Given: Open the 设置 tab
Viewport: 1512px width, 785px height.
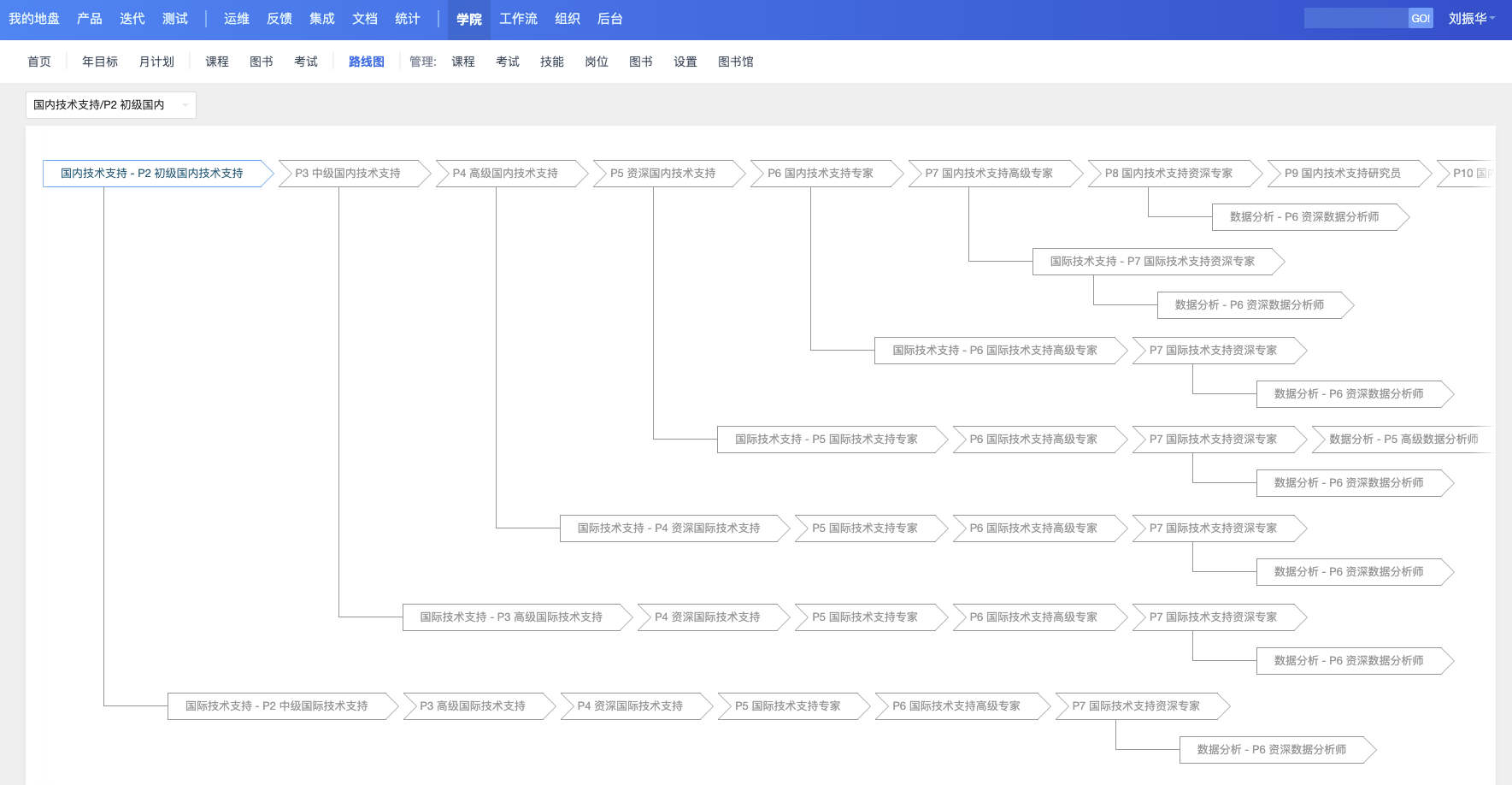Looking at the screenshot, I should [x=685, y=62].
